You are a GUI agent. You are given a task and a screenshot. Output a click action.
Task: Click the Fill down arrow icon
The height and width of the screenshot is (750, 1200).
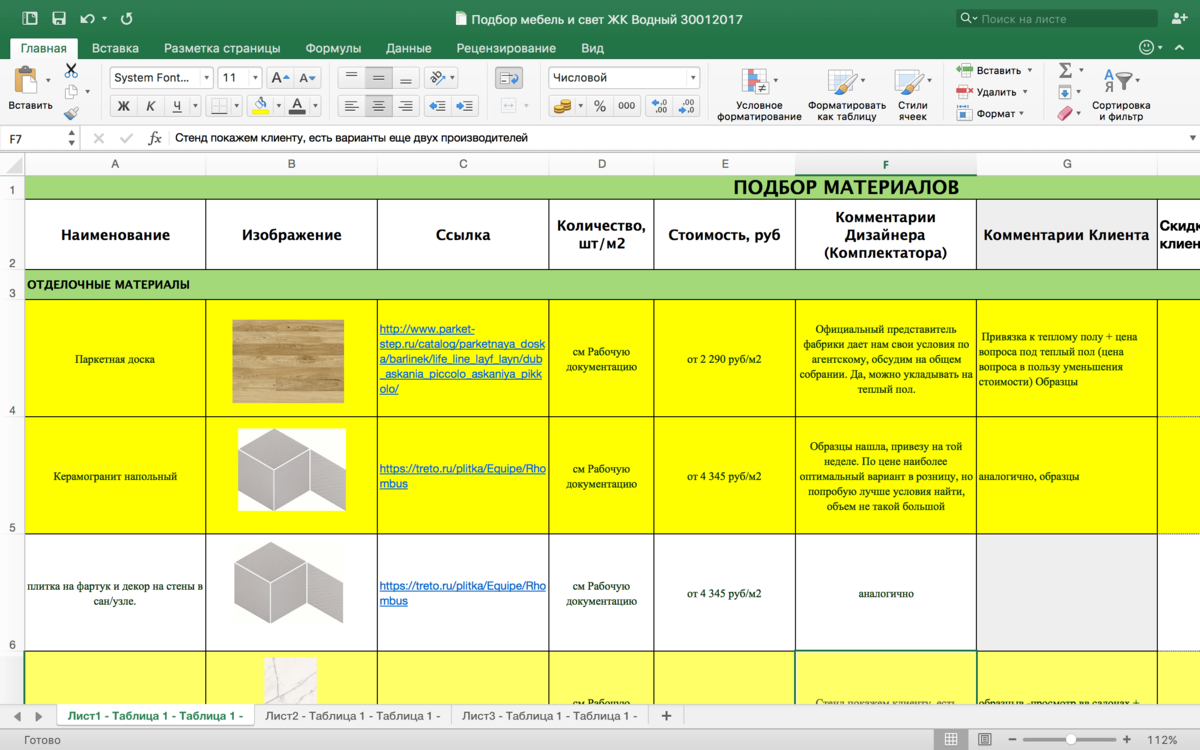coord(1065,92)
